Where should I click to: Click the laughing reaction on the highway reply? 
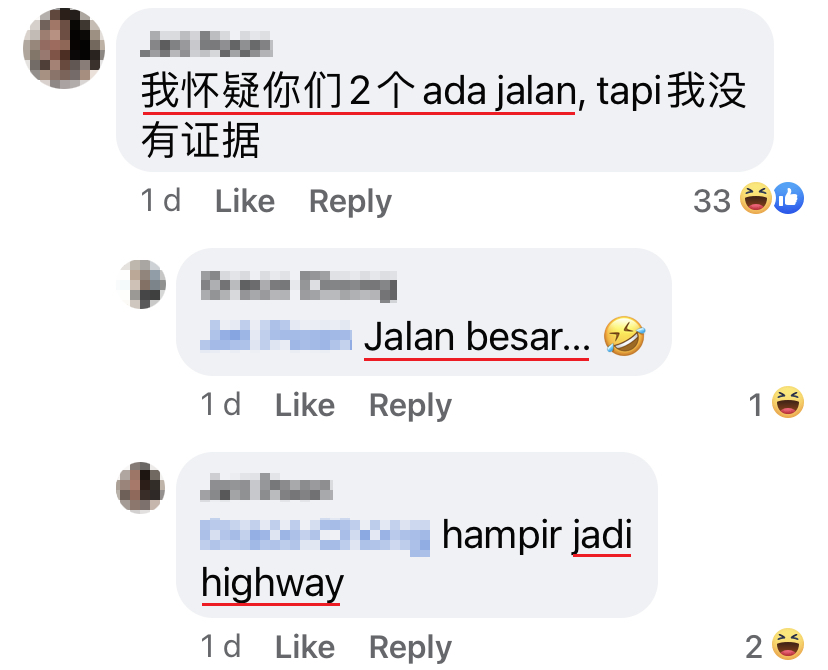(788, 644)
